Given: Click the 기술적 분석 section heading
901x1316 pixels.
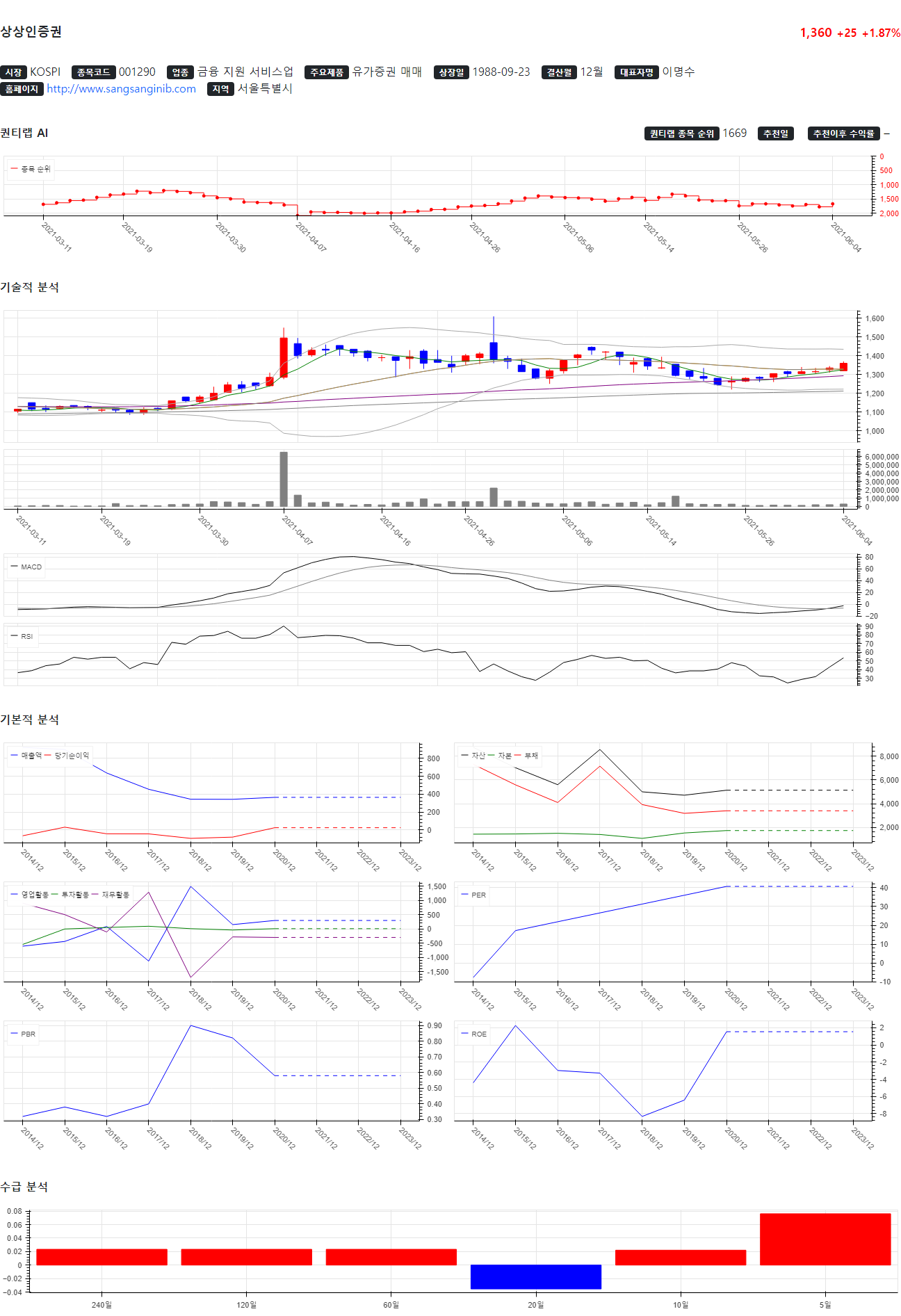Looking at the screenshot, I should click(29, 288).
